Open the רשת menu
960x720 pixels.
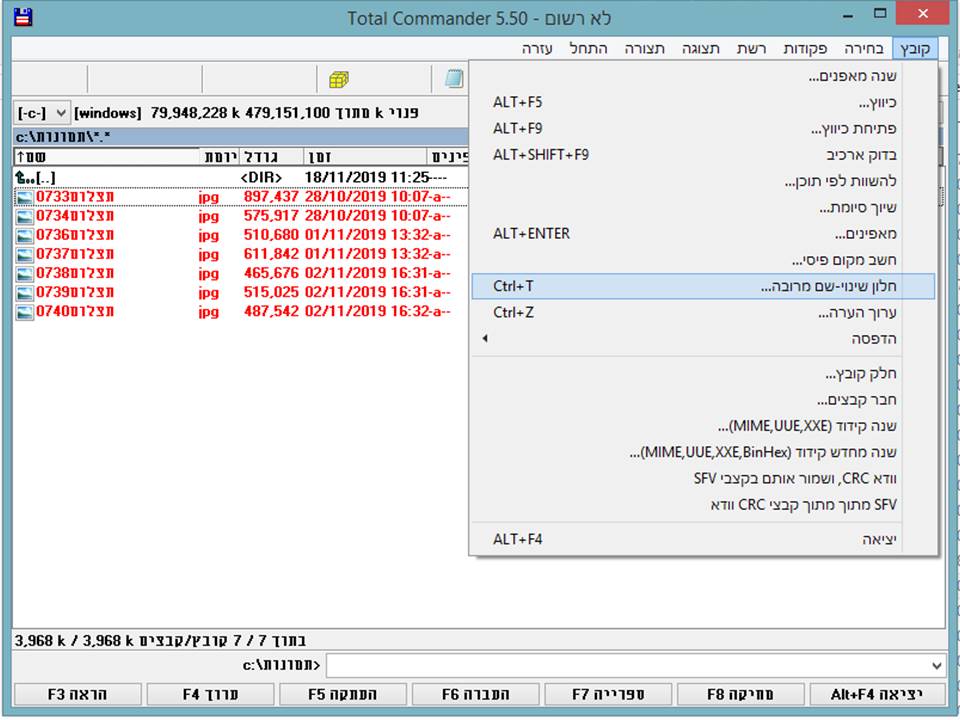(751, 48)
